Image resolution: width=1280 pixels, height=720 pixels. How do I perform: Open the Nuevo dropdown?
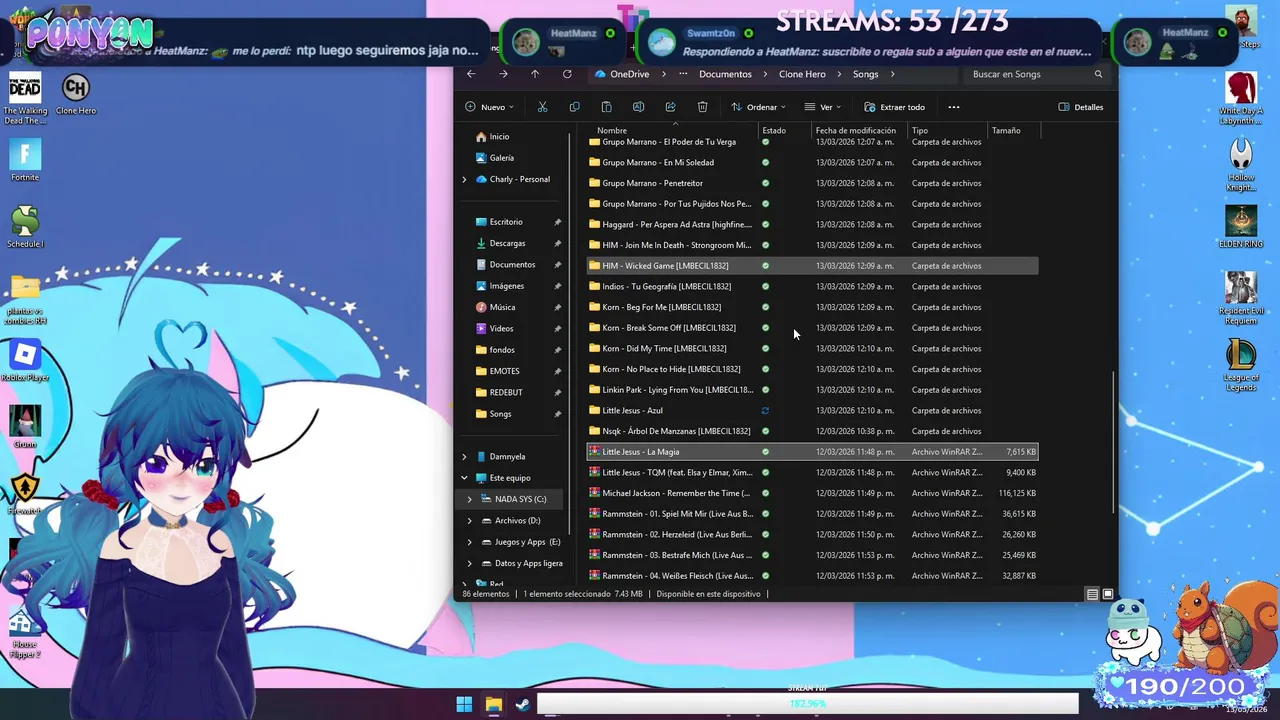(489, 107)
